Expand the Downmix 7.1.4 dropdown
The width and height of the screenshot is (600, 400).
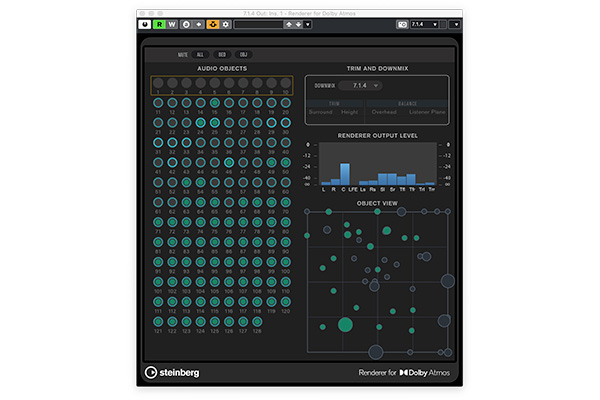click(361, 85)
